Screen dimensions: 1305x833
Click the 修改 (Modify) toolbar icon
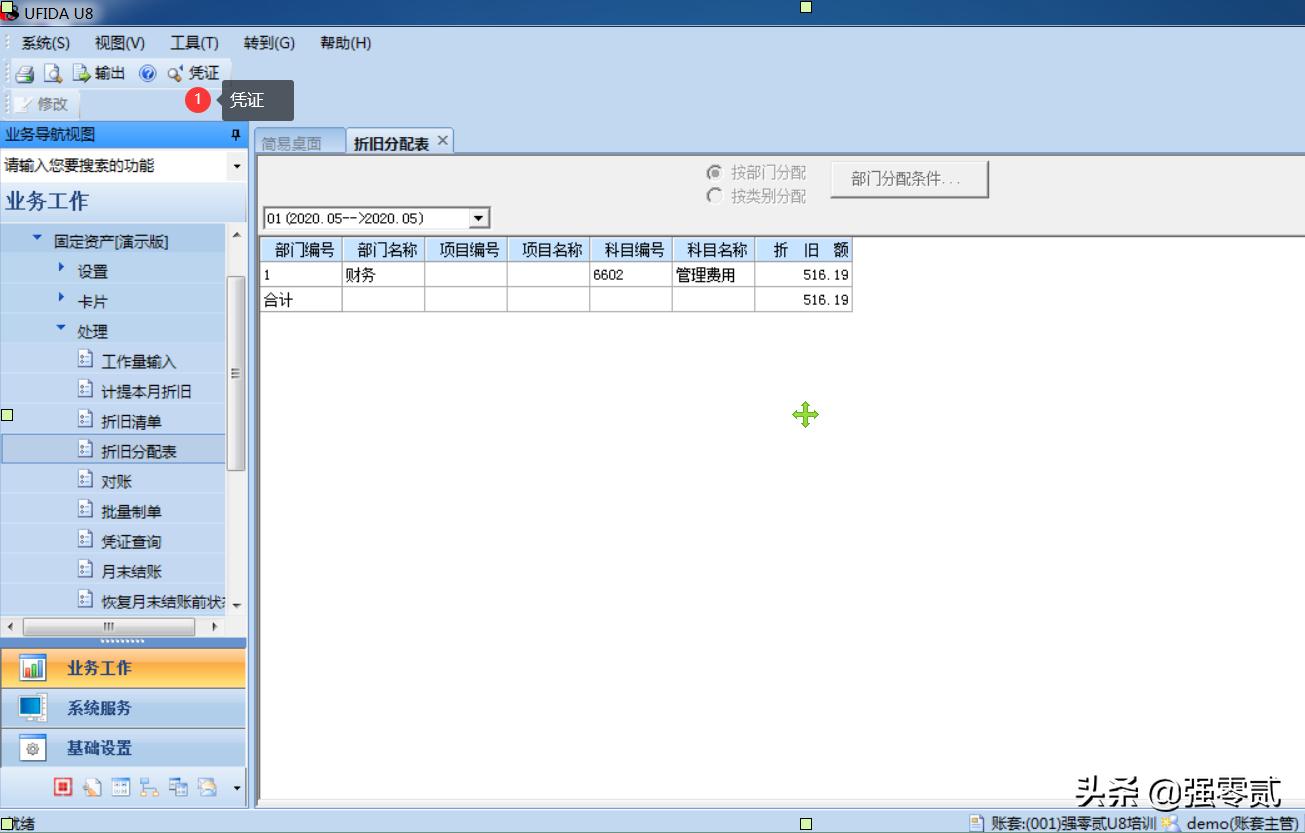(40, 103)
